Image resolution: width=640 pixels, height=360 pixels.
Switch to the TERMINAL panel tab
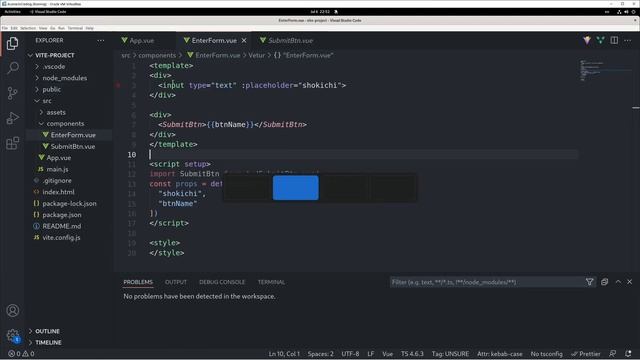pyautogui.click(x=271, y=282)
